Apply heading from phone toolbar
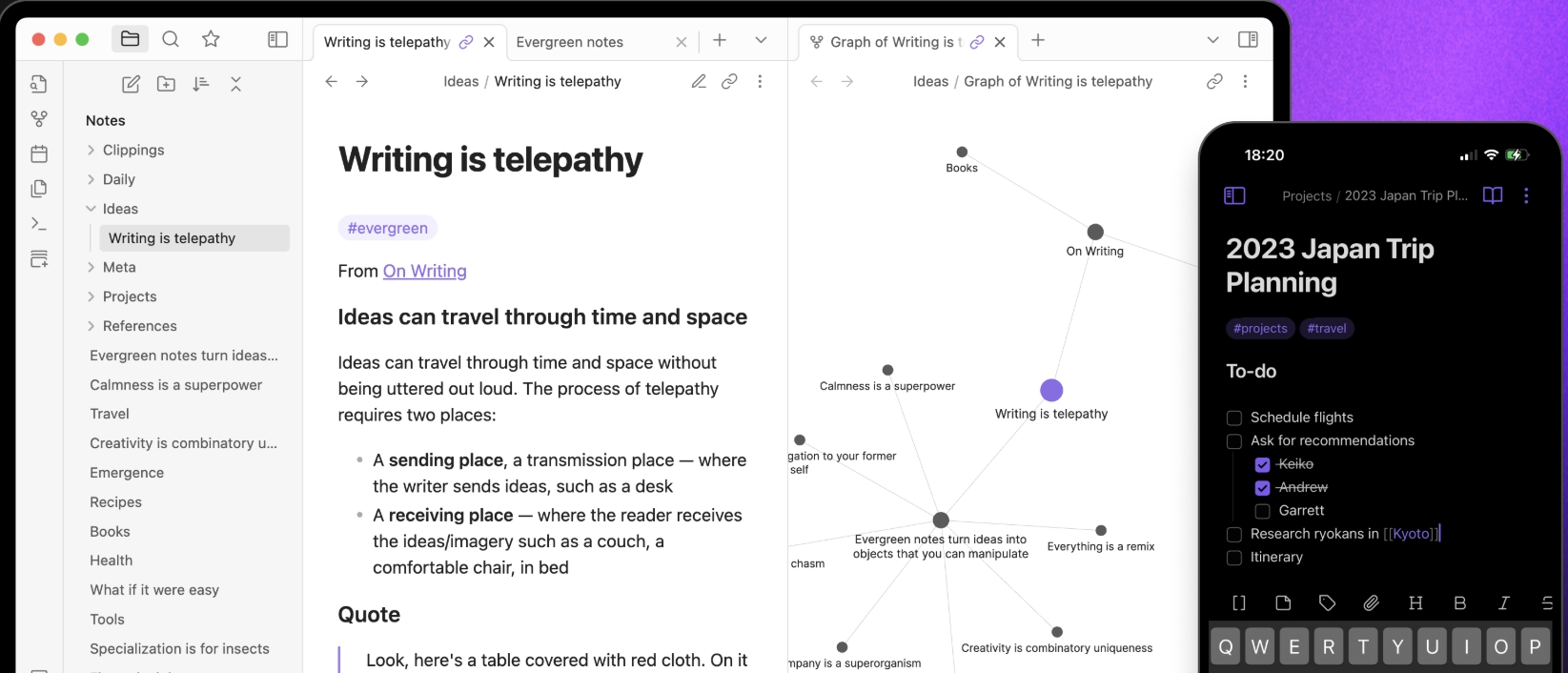Viewport: 1568px width, 673px height. pos(1415,602)
